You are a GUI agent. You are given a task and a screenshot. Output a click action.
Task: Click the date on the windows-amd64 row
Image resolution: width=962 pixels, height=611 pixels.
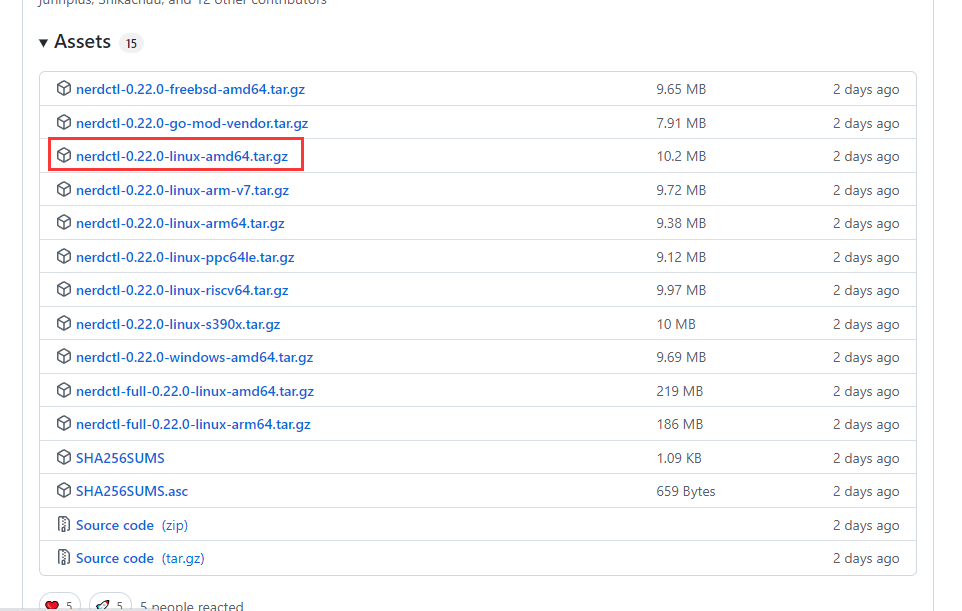click(x=866, y=357)
